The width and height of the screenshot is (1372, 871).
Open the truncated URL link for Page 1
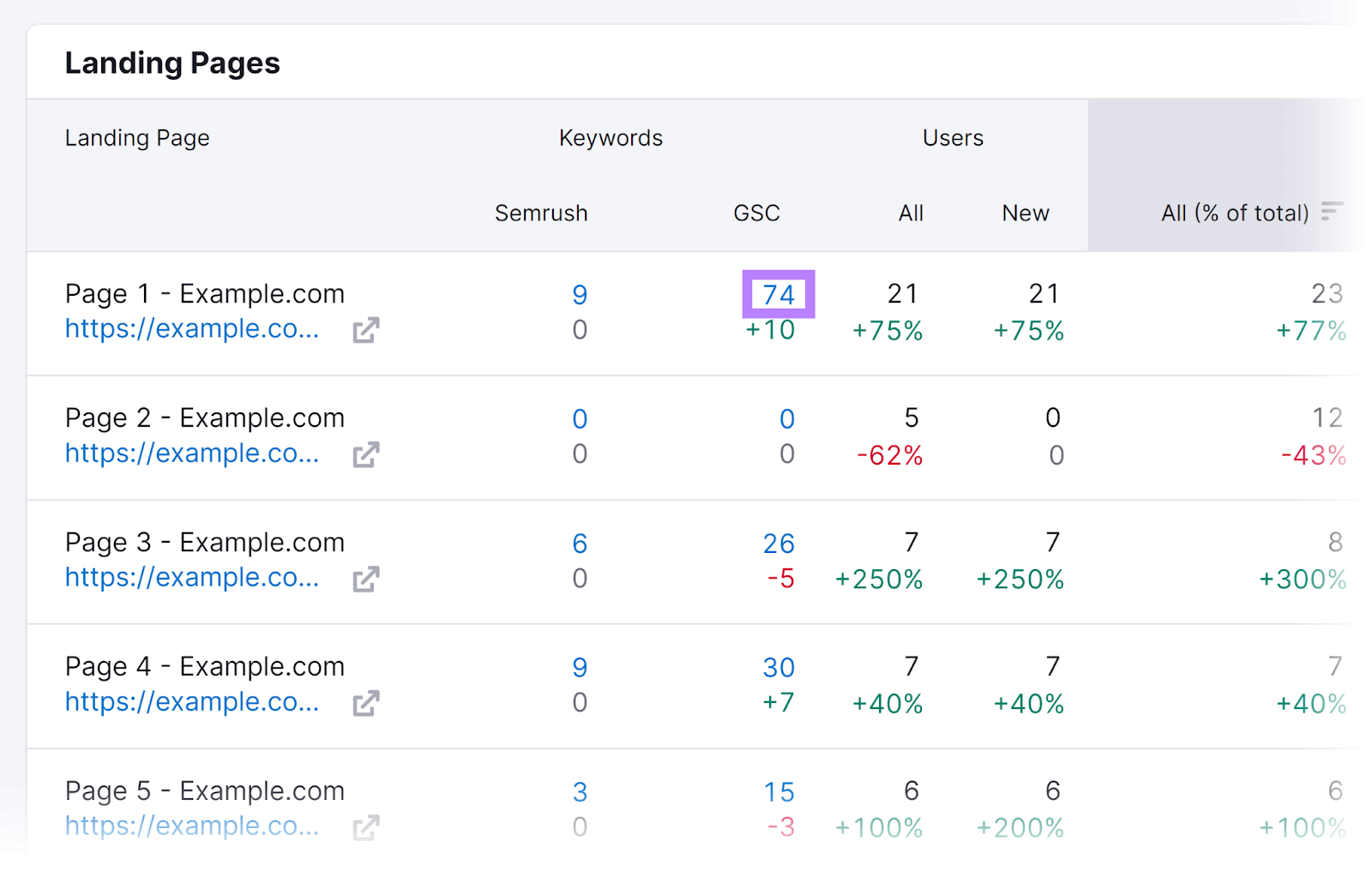(x=190, y=329)
